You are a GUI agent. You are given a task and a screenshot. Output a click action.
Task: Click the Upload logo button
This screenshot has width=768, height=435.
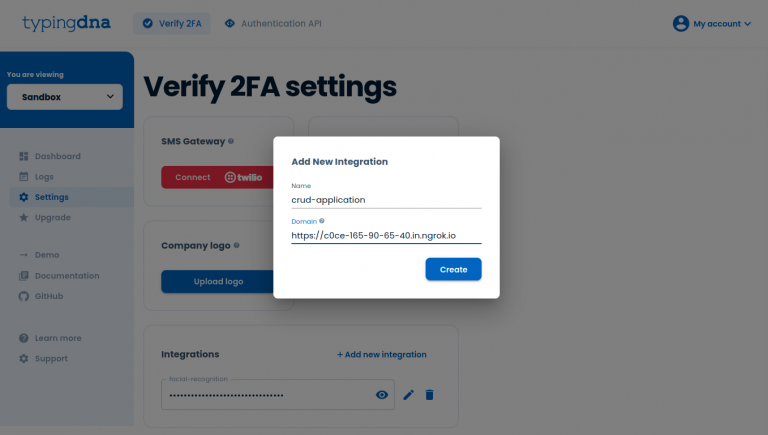217,282
